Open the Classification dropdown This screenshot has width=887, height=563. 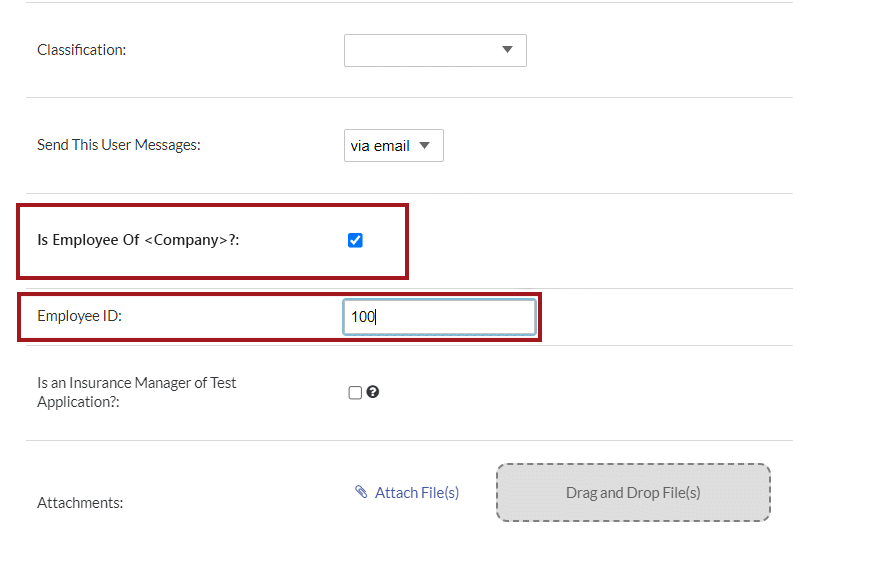coord(434,50)
